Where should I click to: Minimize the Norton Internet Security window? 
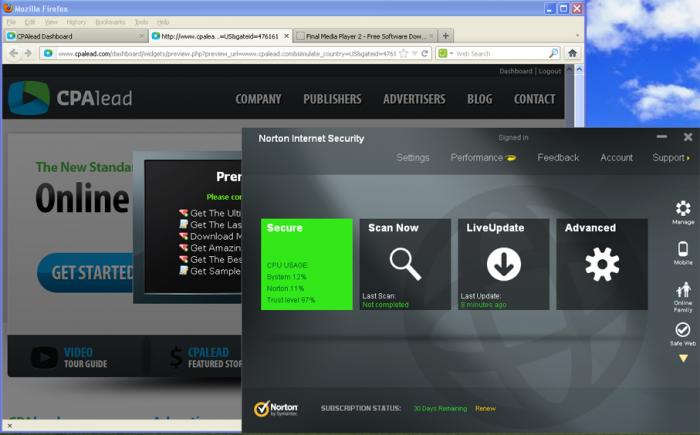662,137
